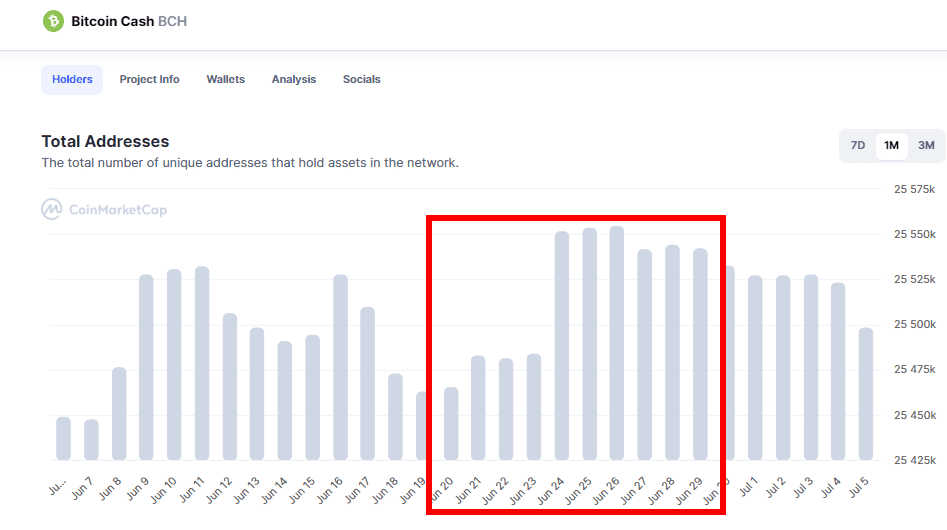
Task: Select the Jun 13 bar in chart
Action: pyautogui.click(x=257, y=394)
